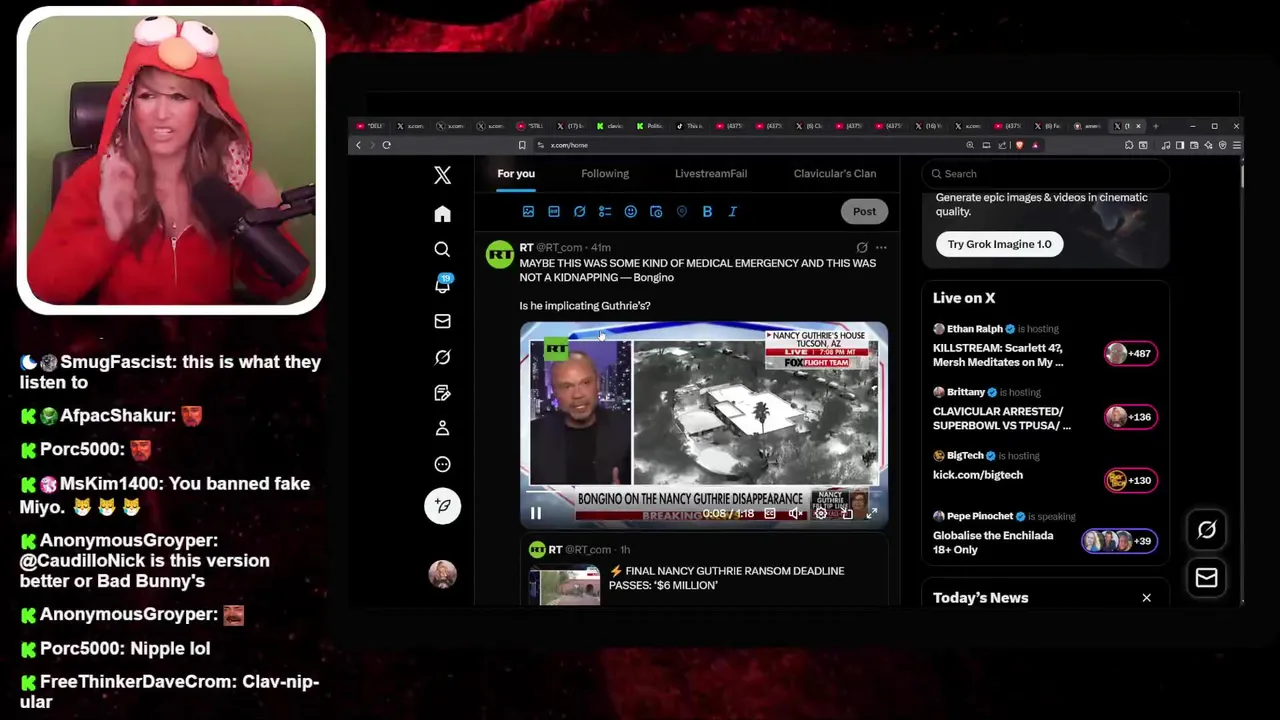Bookmark this page in address bar

(x=521, y=146)
